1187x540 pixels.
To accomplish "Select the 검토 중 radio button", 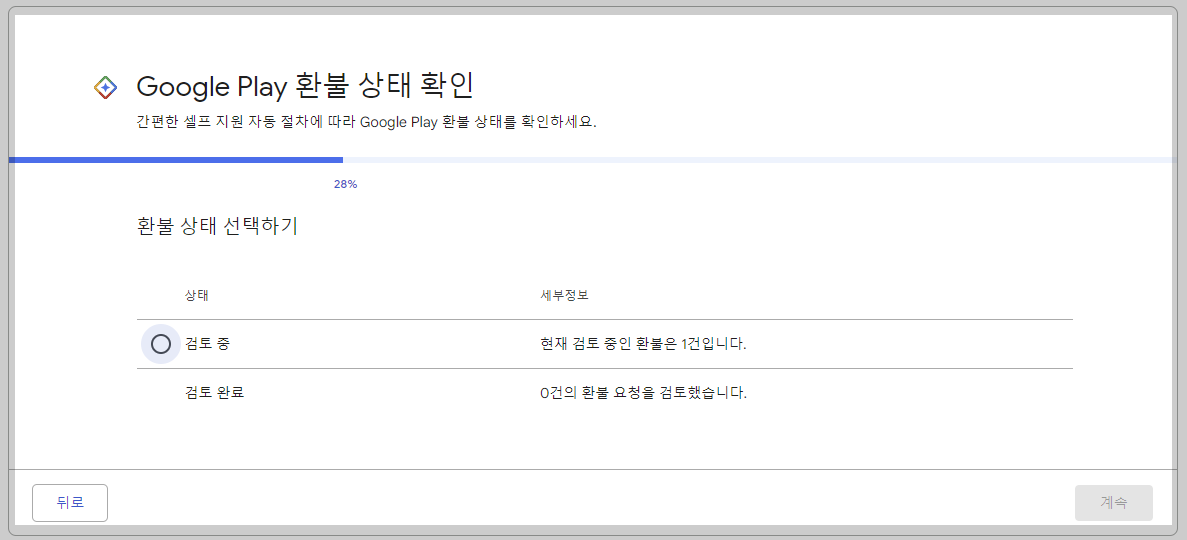I will click(160, 345).
